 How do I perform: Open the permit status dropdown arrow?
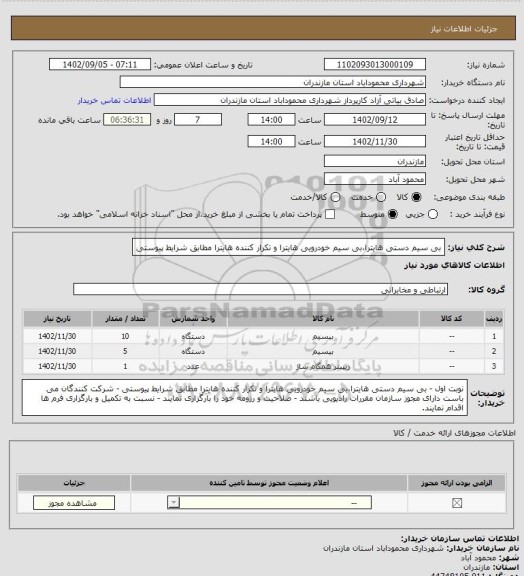tap(173, 503)
